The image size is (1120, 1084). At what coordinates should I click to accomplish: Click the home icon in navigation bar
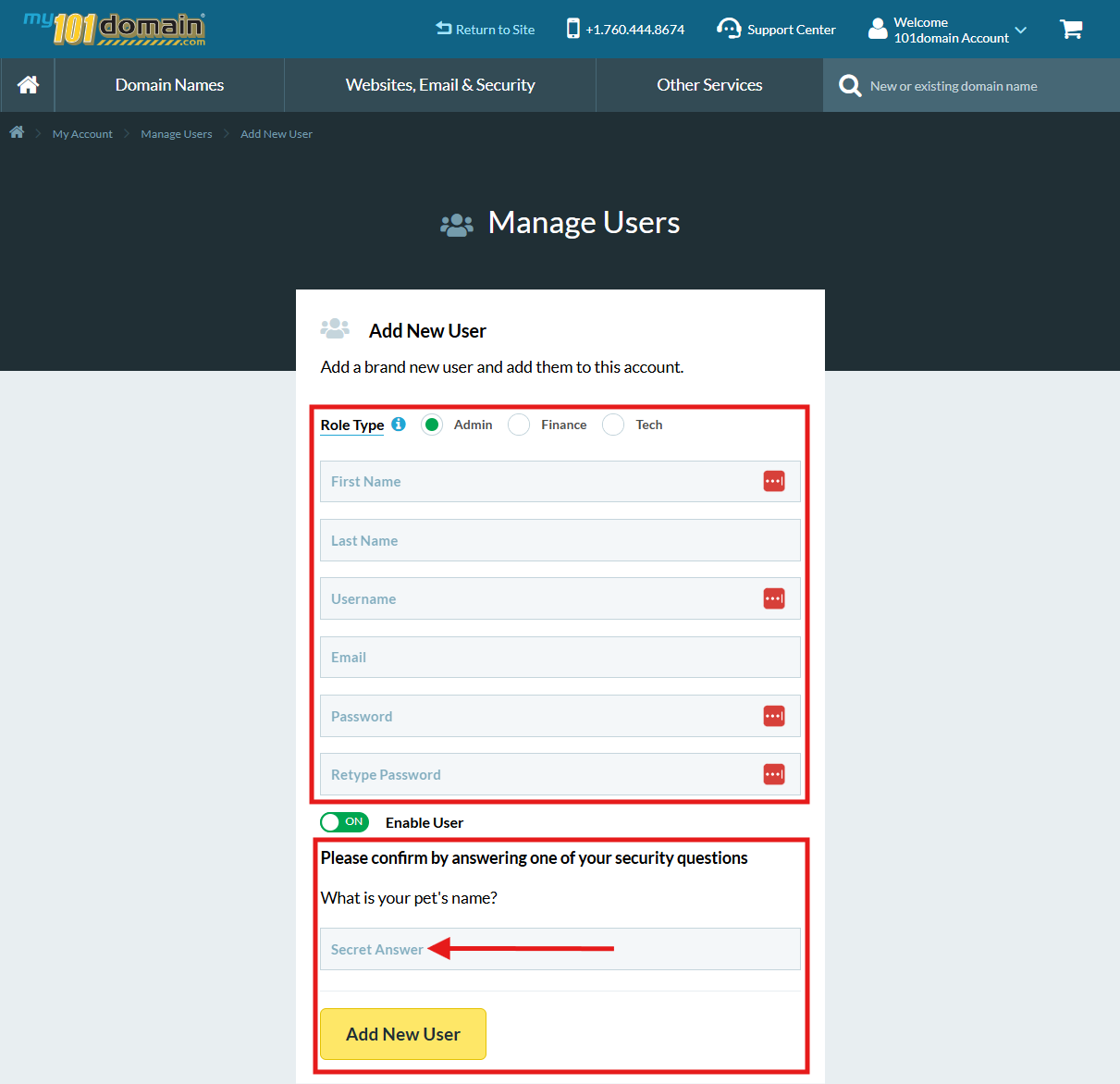click(x=28, y=85)
